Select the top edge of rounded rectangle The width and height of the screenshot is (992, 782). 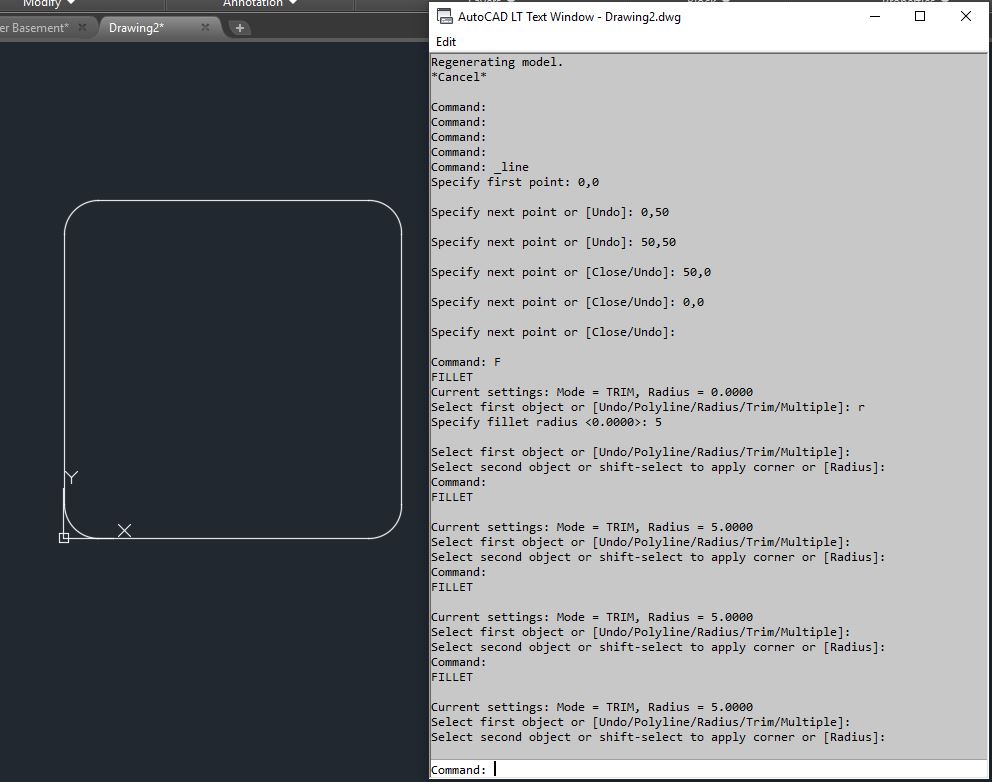[233, 201]
